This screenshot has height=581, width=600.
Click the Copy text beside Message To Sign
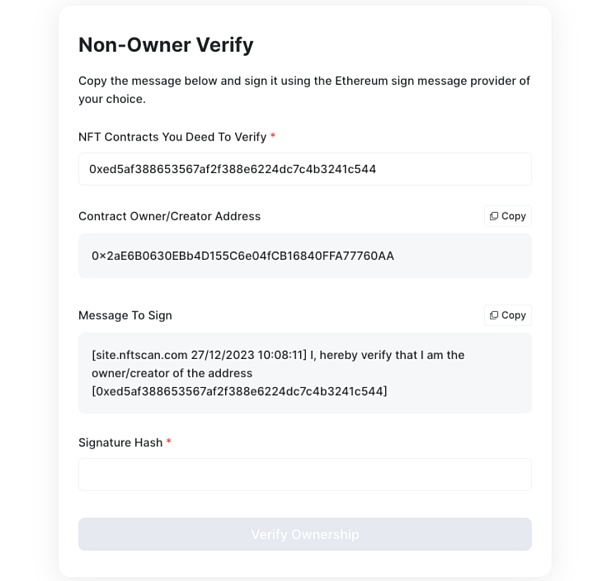point(514,315)
